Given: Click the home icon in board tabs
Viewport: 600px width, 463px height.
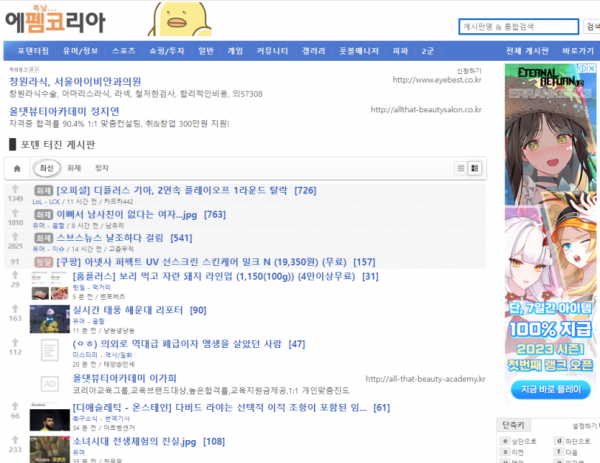Looking at the screenshot, I should (x=15, y=168).
